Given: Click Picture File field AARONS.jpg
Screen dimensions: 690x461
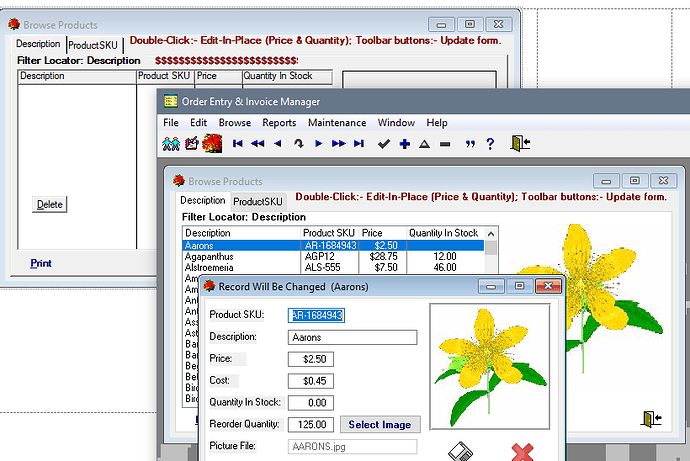Looking at the screenshot, I should coord(352,446).
